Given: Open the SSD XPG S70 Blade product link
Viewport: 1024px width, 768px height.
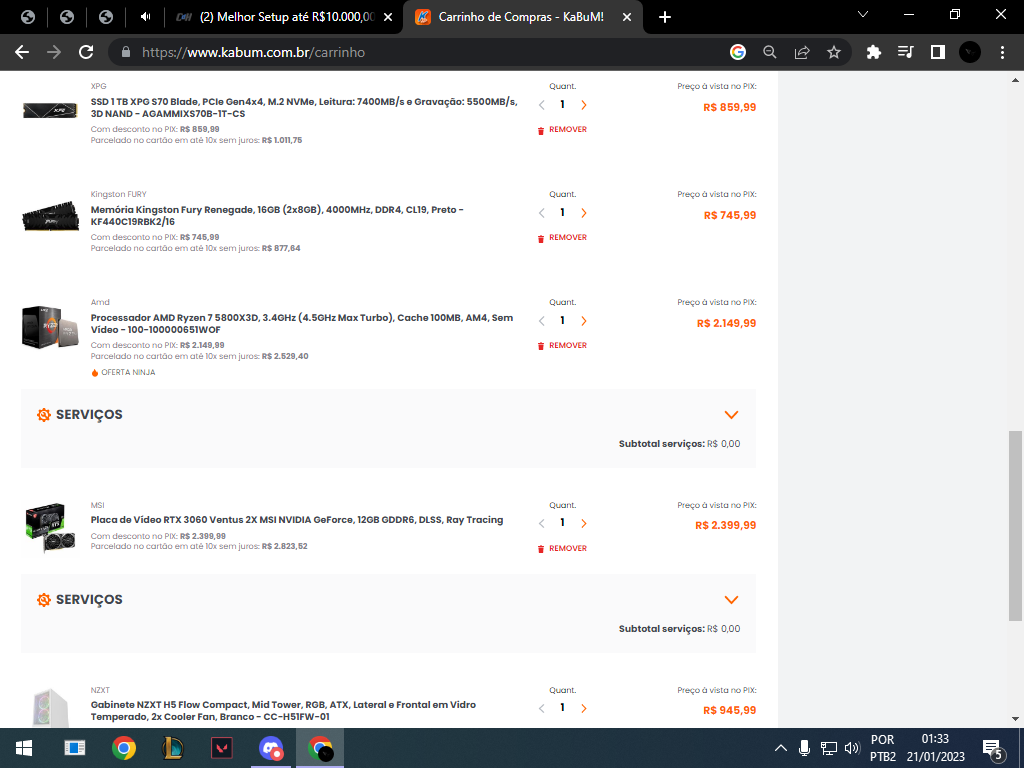Looking at the screenshot, I should pos(304,108).
